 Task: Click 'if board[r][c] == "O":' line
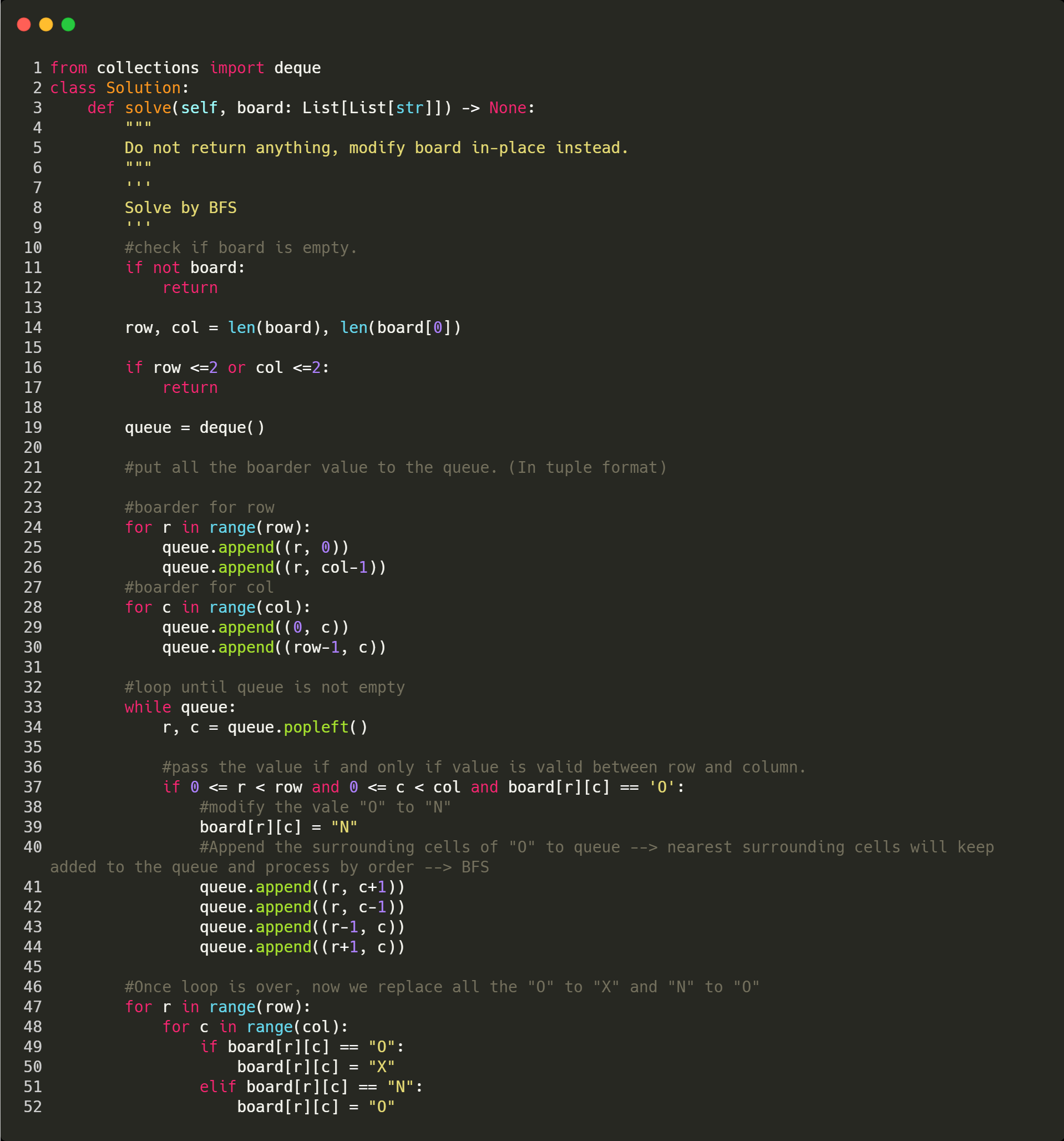302,1047
